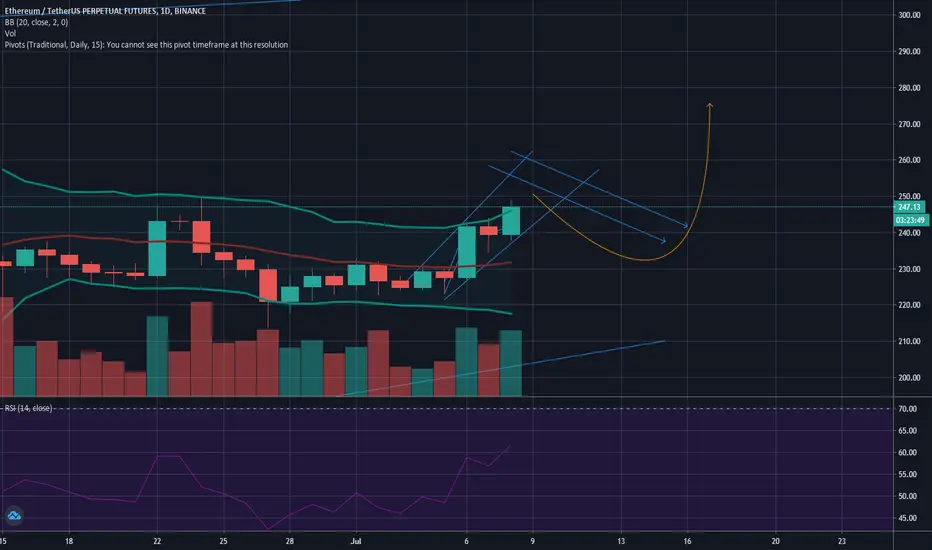Click the current price tag 247.13
The image size is (932, 550).
(909, 207)
